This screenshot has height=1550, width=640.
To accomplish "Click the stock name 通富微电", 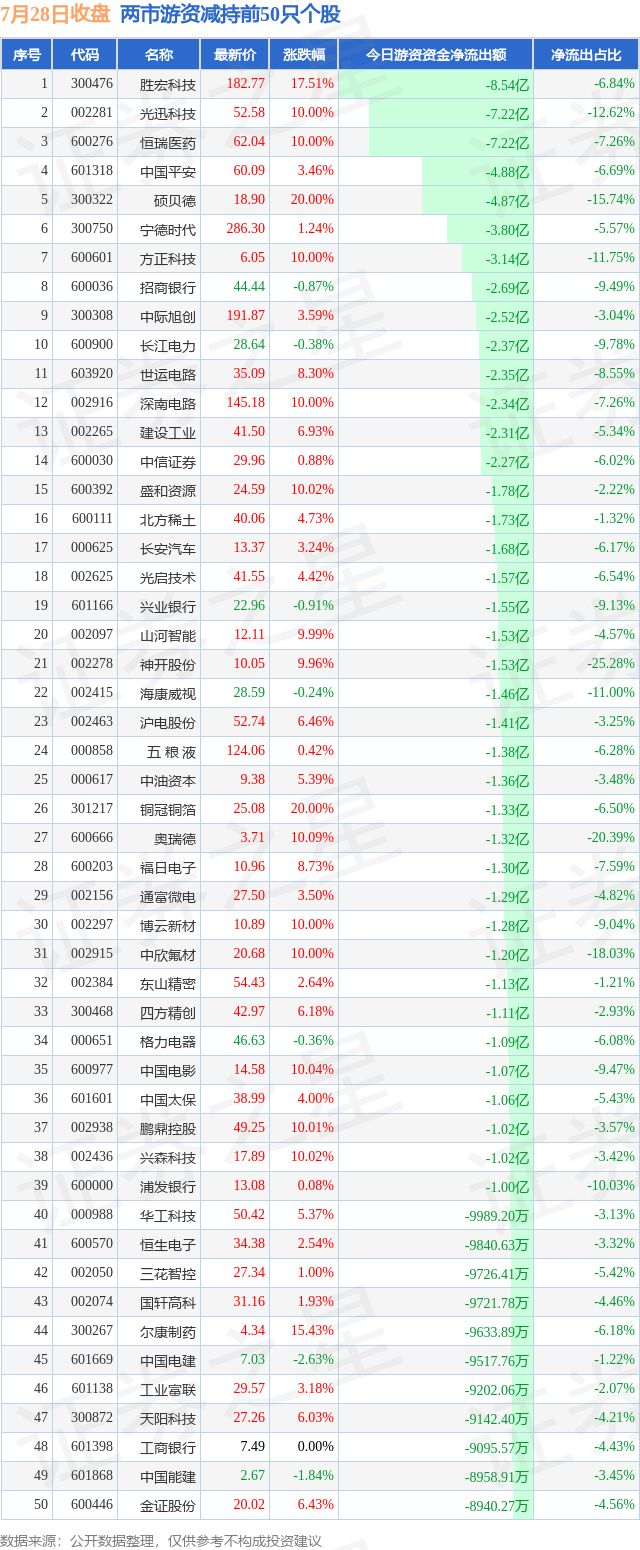I will pos(168,896).
